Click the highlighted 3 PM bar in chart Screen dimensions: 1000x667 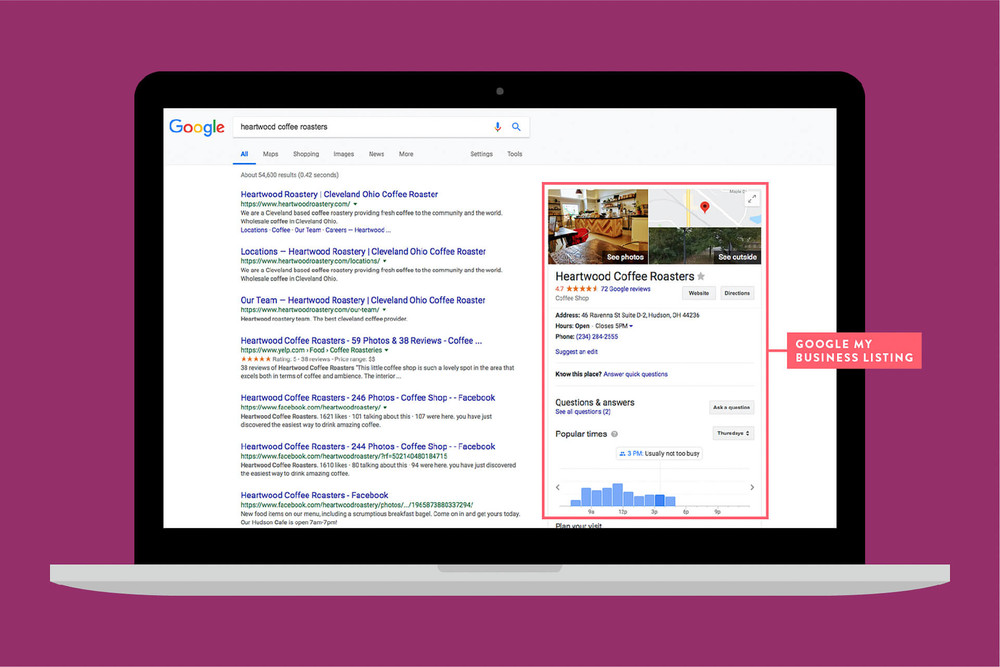click(x=659, y=500)
